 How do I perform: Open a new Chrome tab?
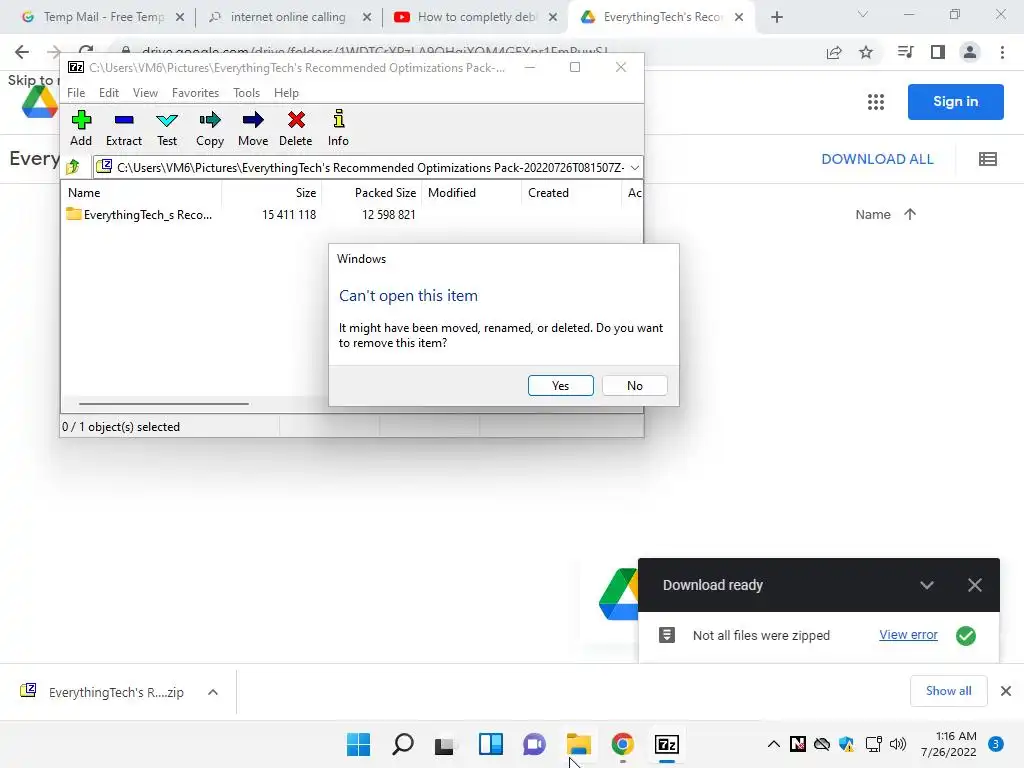point(776,17)
